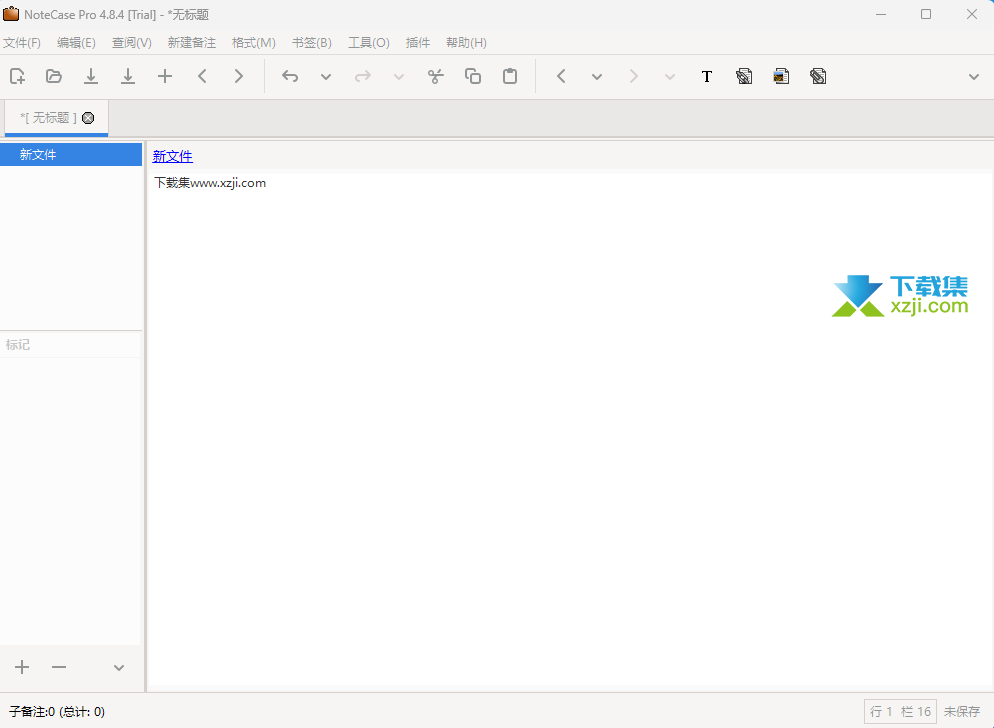Open the back navigation history dropdown

[x=597, y=77]
